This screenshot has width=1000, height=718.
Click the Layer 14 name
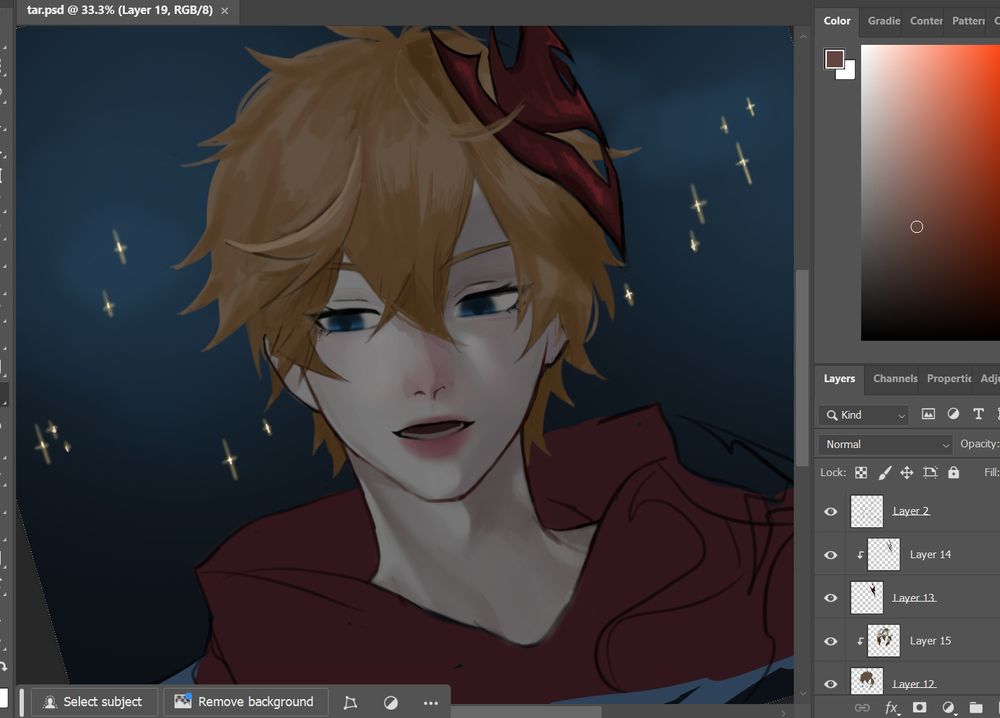pos(930,555)
